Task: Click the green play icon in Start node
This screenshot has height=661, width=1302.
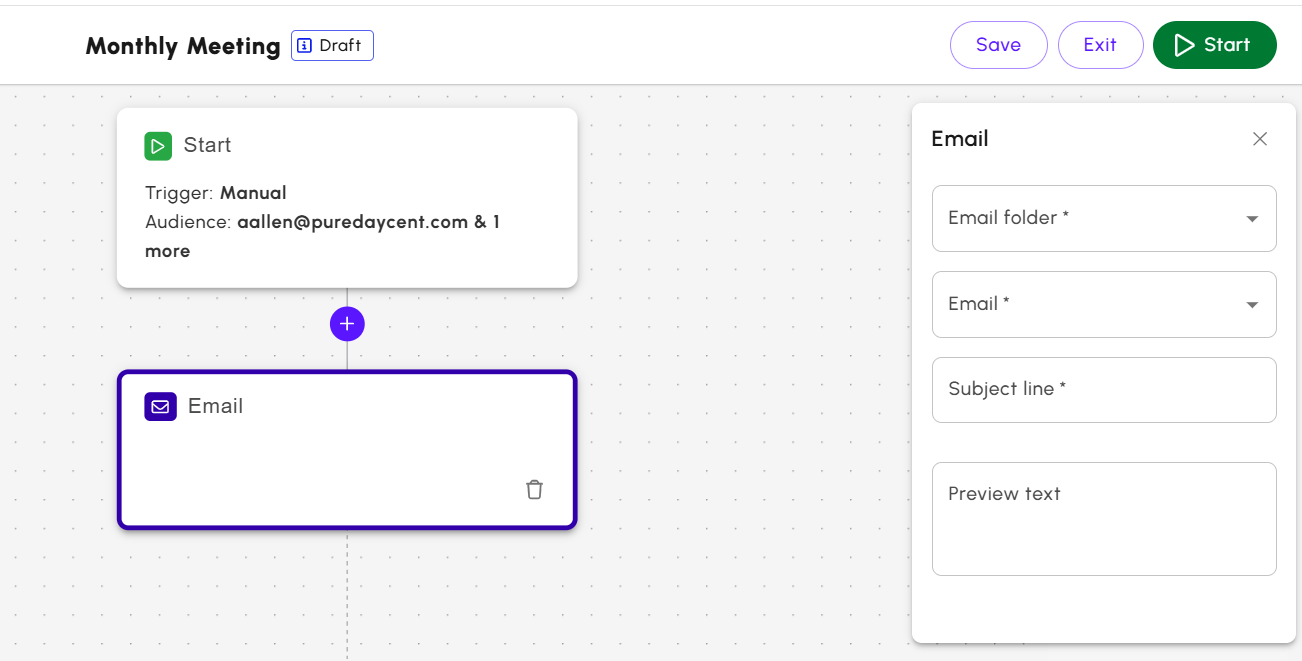Action: point(158,146)
